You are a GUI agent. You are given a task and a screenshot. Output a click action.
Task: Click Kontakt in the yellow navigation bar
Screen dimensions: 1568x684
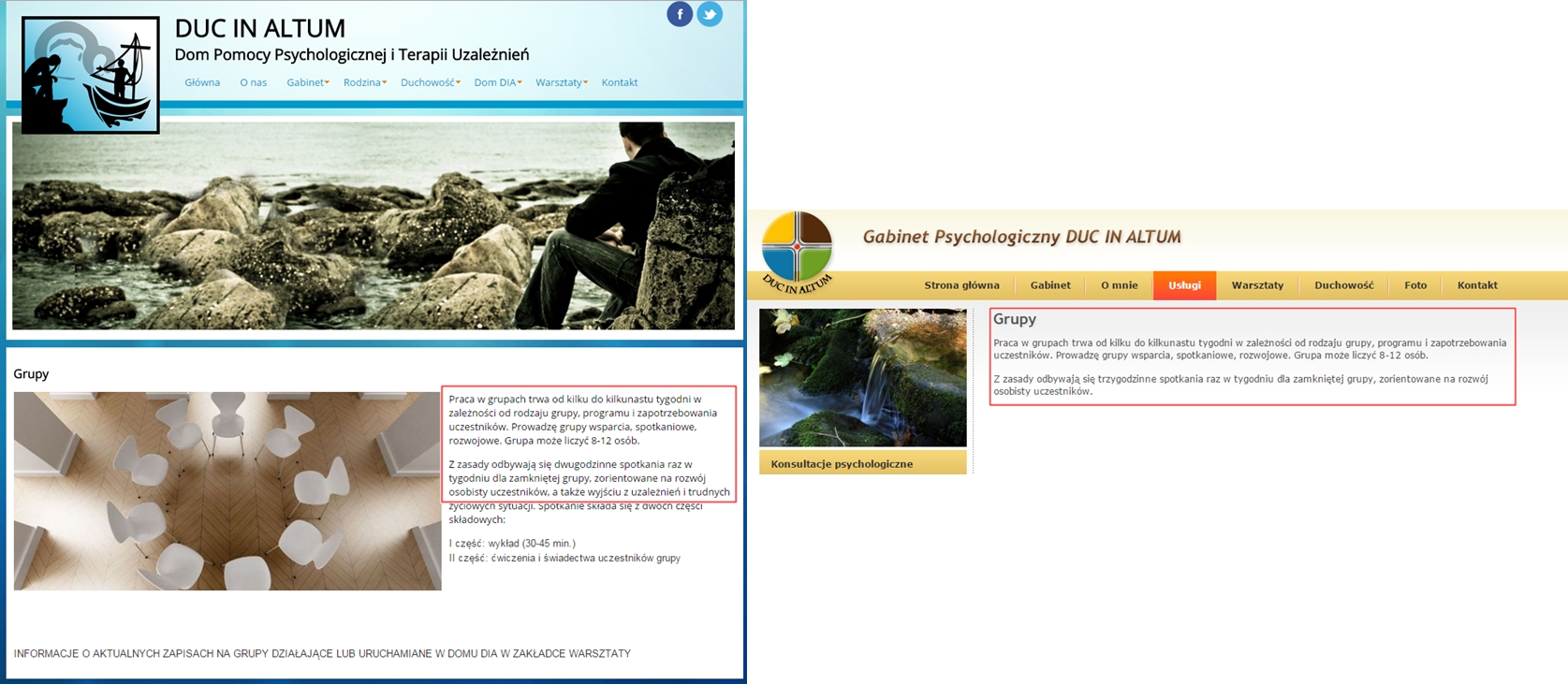[x=1476, y=285]
